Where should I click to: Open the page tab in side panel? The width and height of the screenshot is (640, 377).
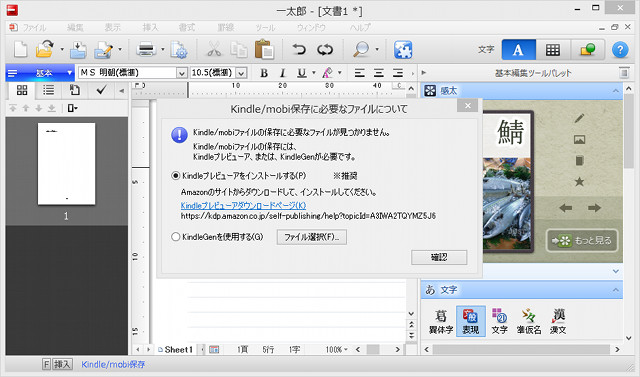75,90
